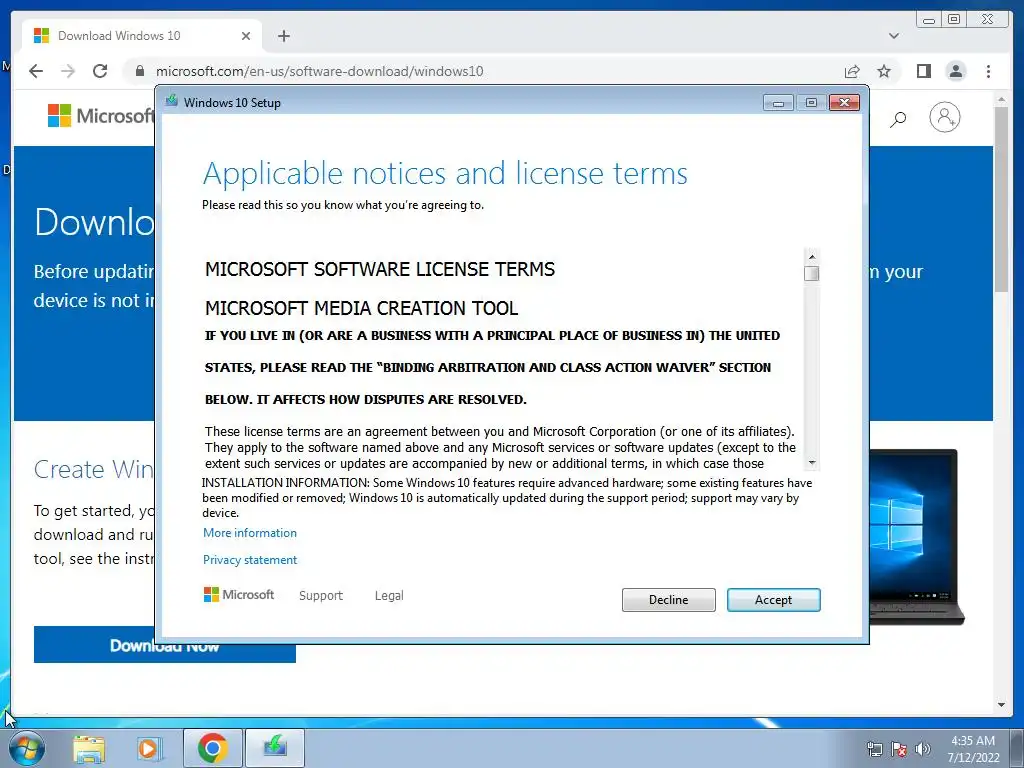Screen dimensions: 1024x768
Task: Click the search magnifier on Microsoft page
Action: pos(898,119)
